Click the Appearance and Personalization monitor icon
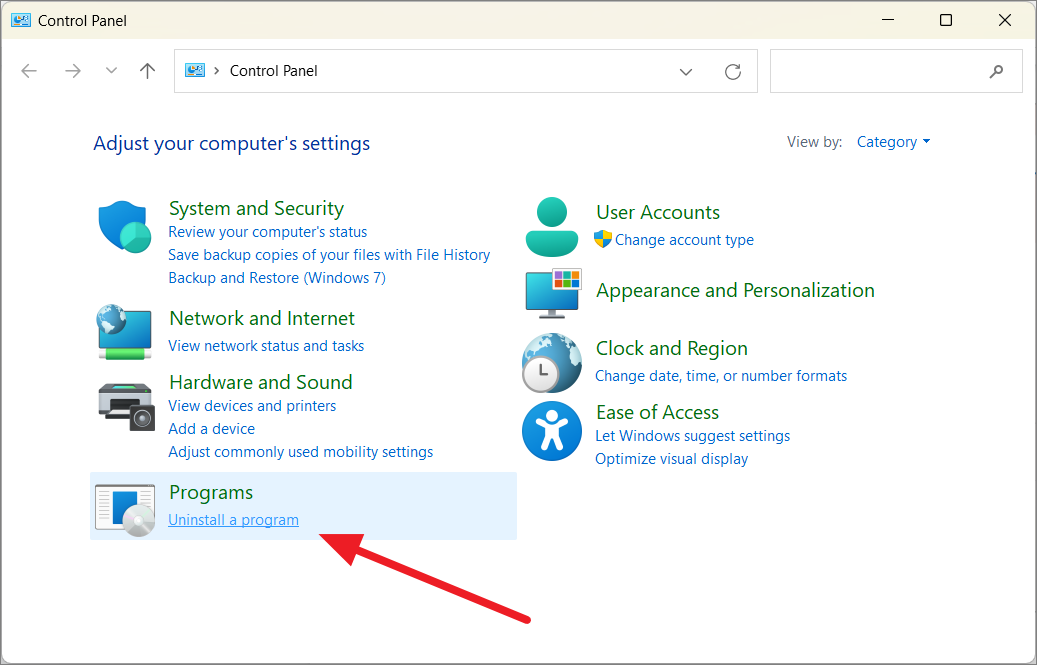The height and width of the screenshot is (665, 1037). click(x=553, y=293)
